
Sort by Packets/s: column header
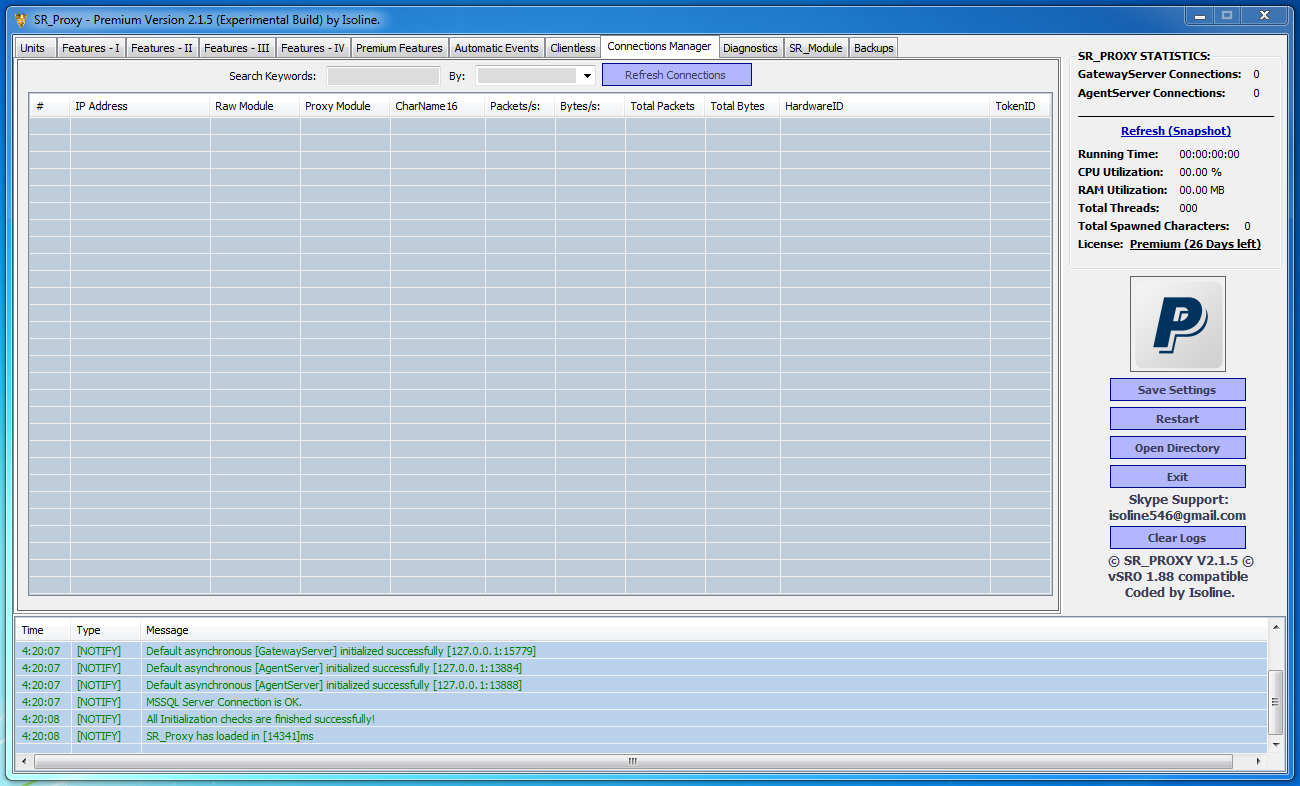tap(520, 106)
